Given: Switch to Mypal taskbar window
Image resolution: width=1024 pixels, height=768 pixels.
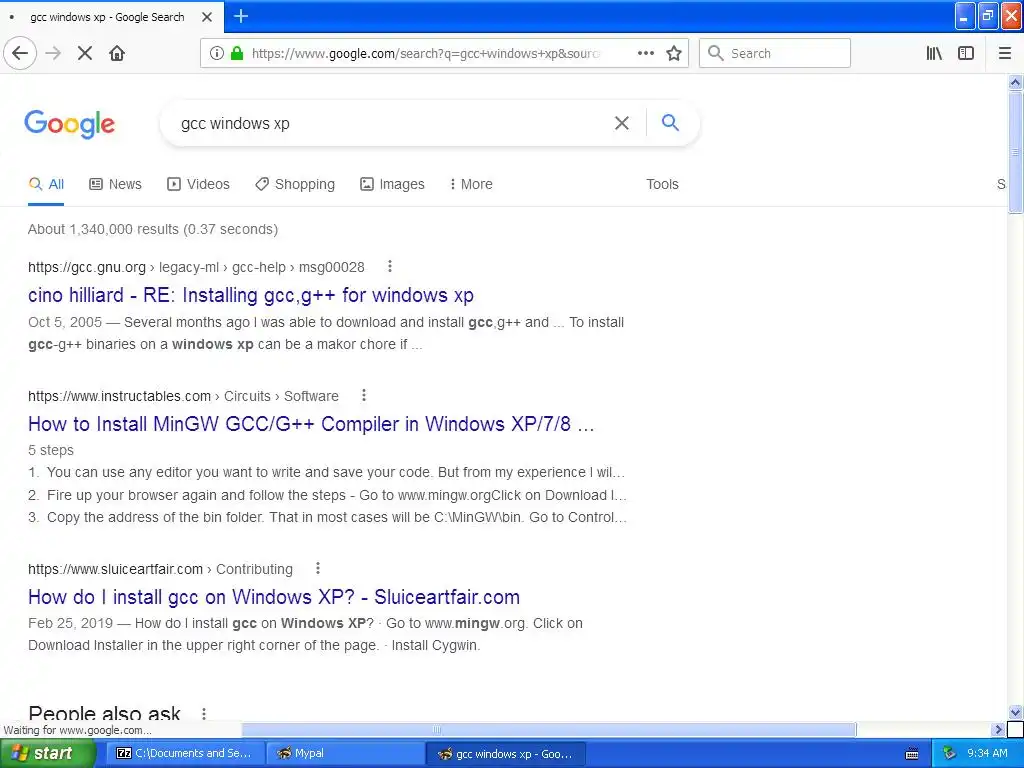Looking at the screenshot, I should (345, 753).
